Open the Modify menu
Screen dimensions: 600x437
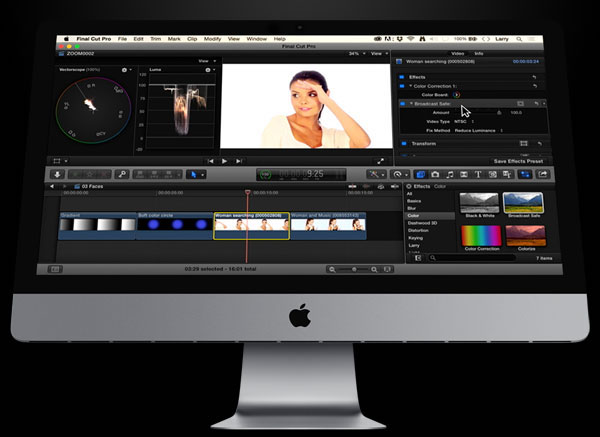[213, 38]
